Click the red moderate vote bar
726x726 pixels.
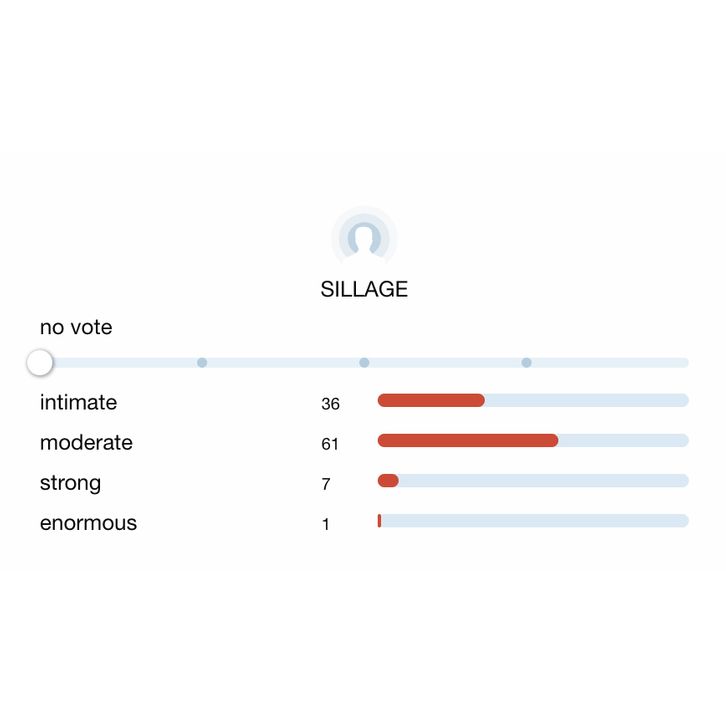pyautogui.click(x=468, y=440)
